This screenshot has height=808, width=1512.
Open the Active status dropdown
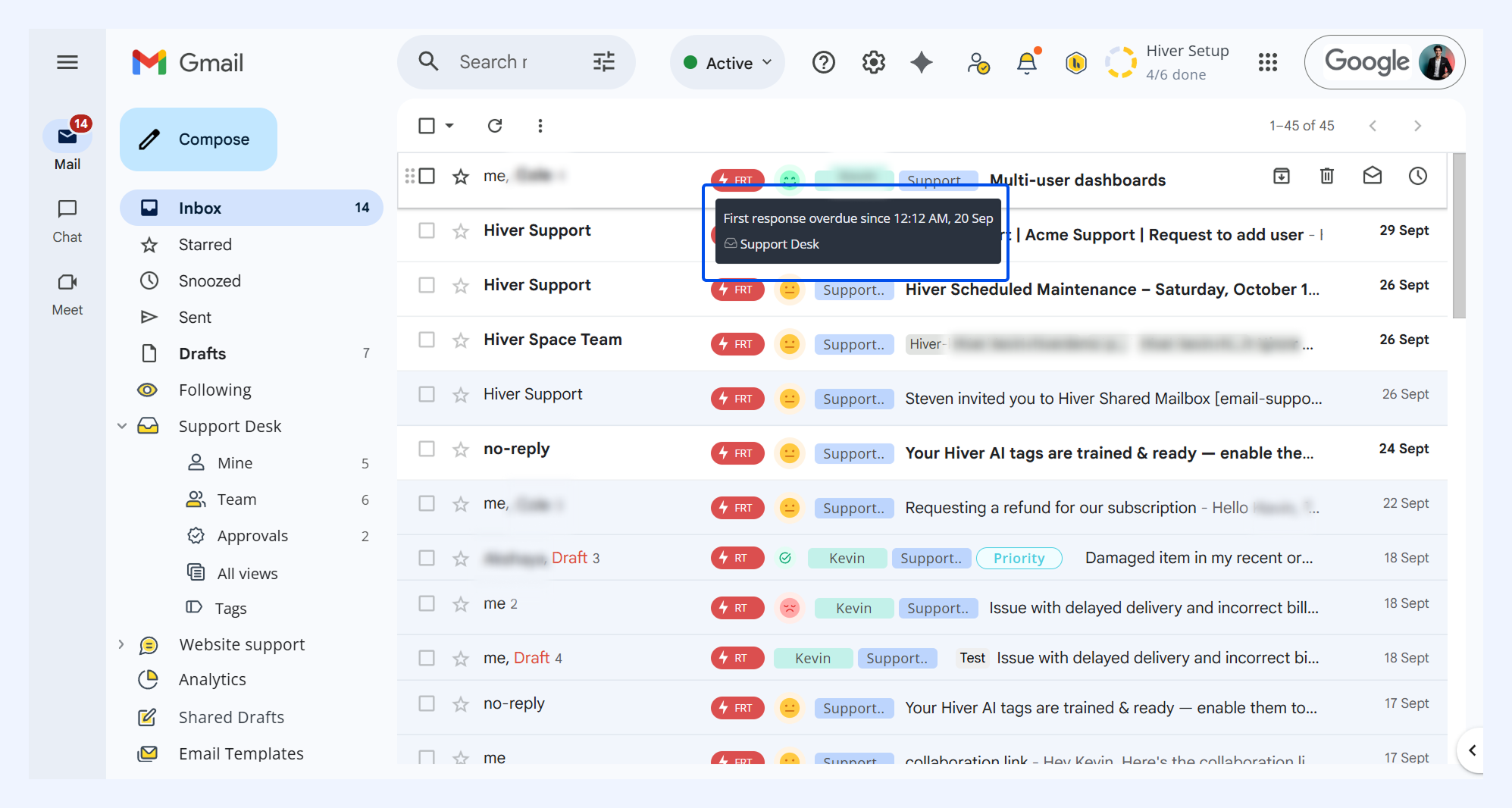tap(728, 63)
